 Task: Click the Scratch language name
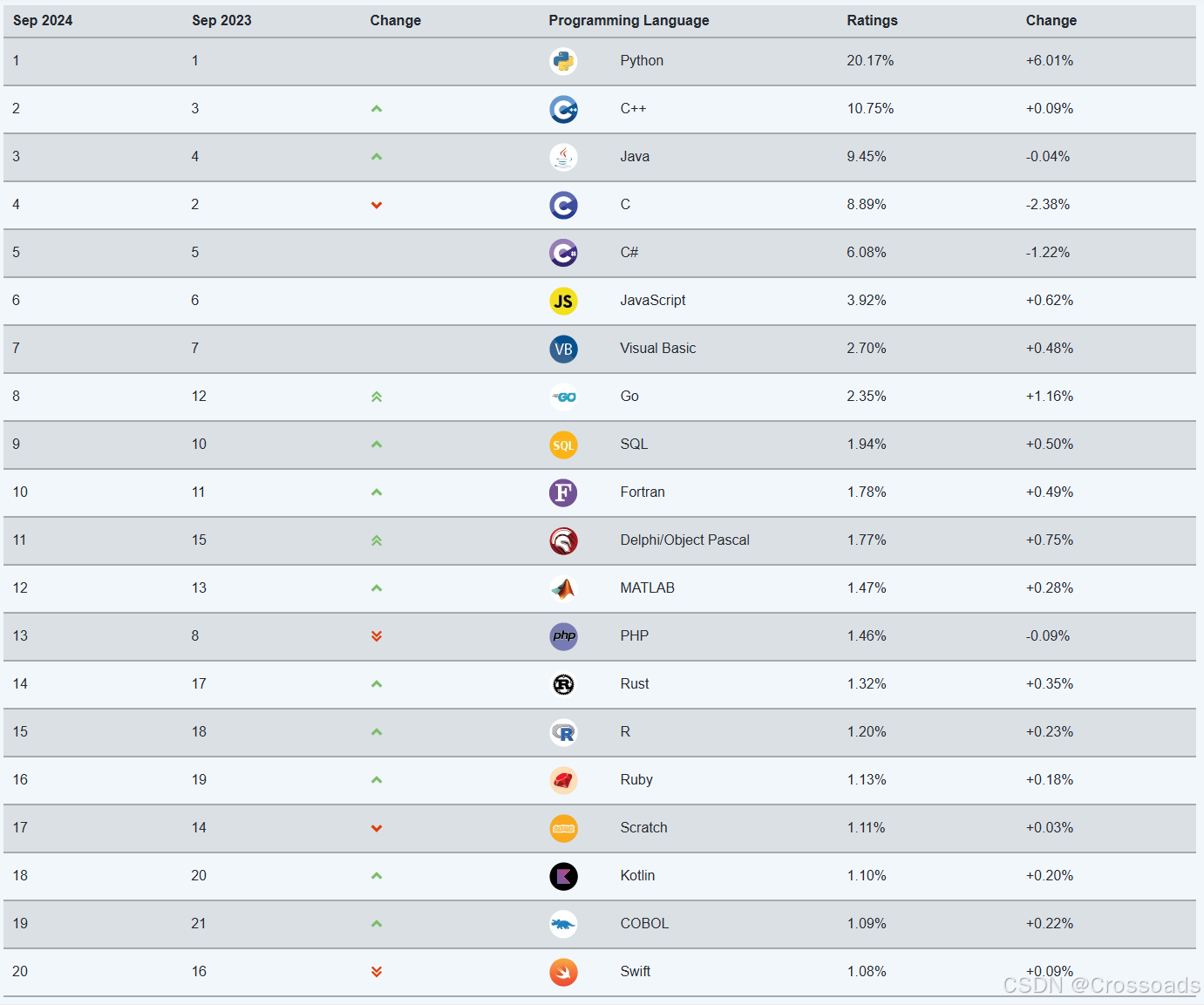tap(643, 828)
